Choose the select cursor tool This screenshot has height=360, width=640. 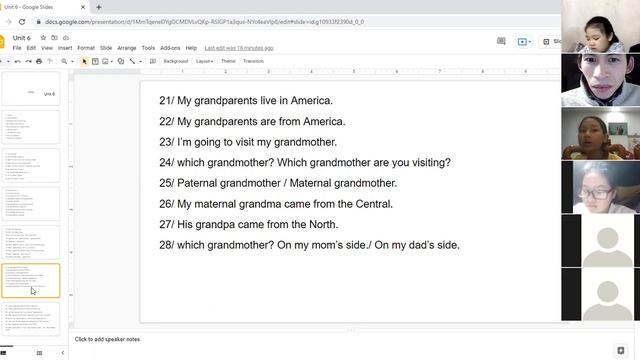pyautogui.click(x=84, y=61)
